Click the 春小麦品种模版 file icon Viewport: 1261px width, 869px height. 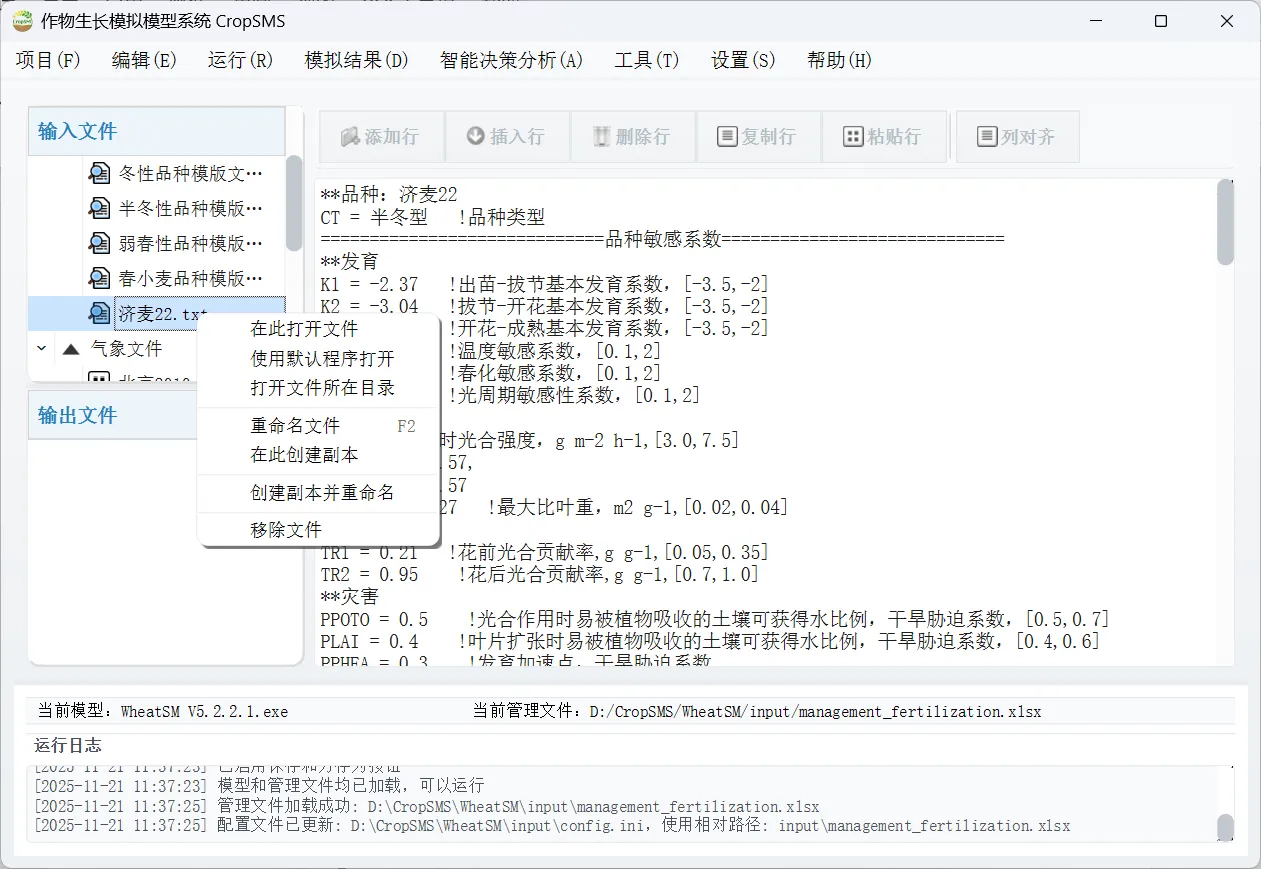(x=100, y=277)
